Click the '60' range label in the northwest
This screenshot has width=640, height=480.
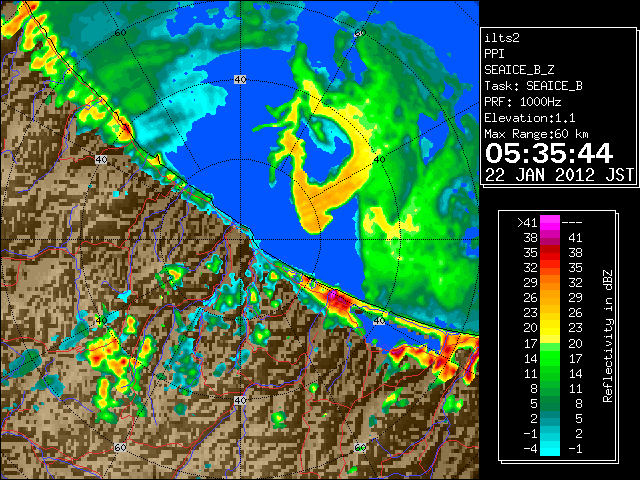tap(120, 33)
